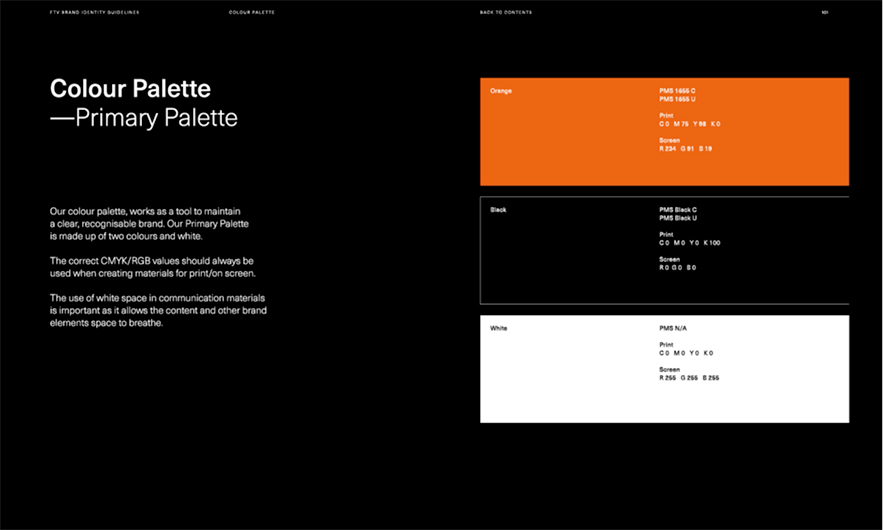Select the Colour Palette header section label
Image resolution: width=884 pixels, height=530 pixels.
[x=251, y=13]
